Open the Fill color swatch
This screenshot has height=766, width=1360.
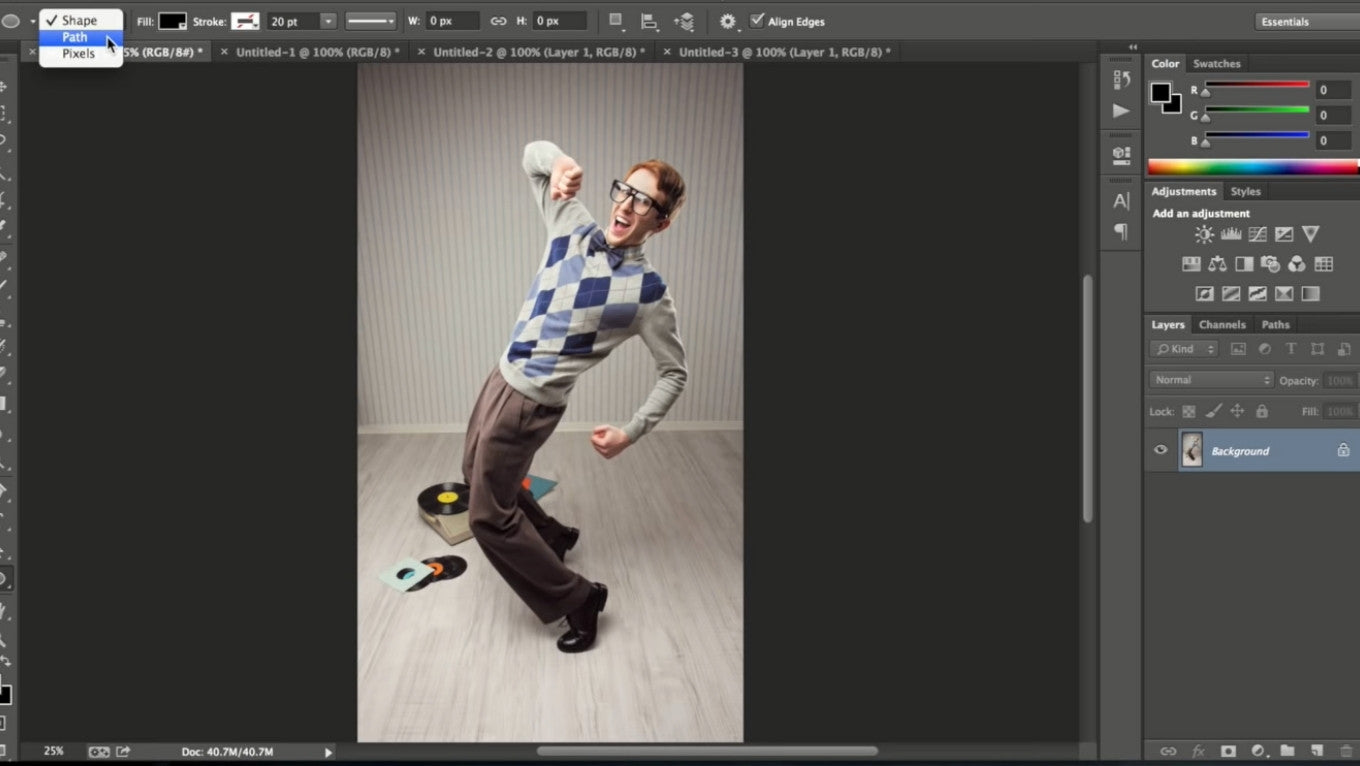(x=172, y=21)
